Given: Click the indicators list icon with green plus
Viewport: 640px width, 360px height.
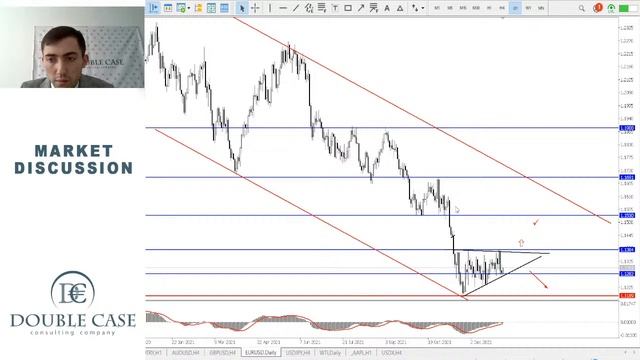Looking at the screenshot, I should [181, 8].
